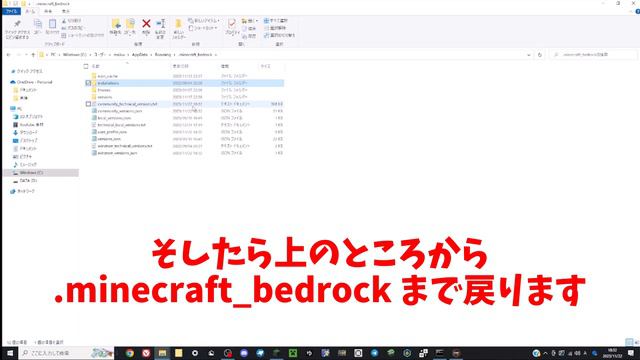The width and height of the screenshot is (640, 360).
Task: Expand the Shortcut easy-access dropdown
Action: tap(216, 28)
